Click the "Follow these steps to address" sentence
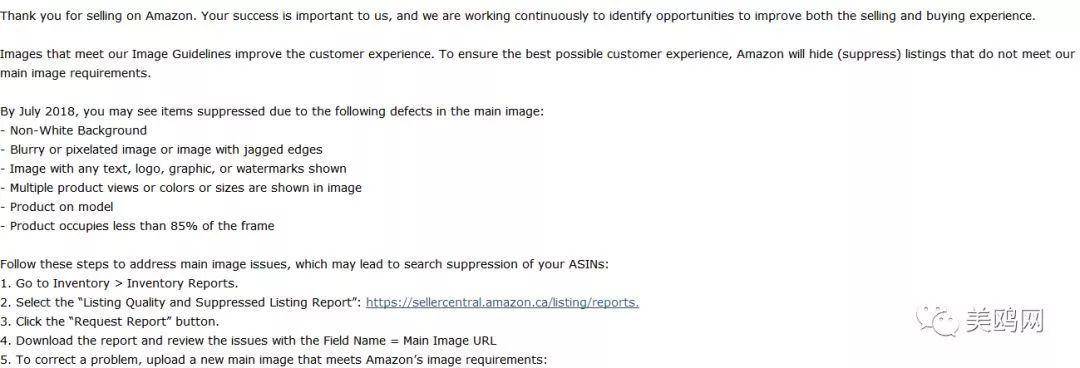 (304, 264)
